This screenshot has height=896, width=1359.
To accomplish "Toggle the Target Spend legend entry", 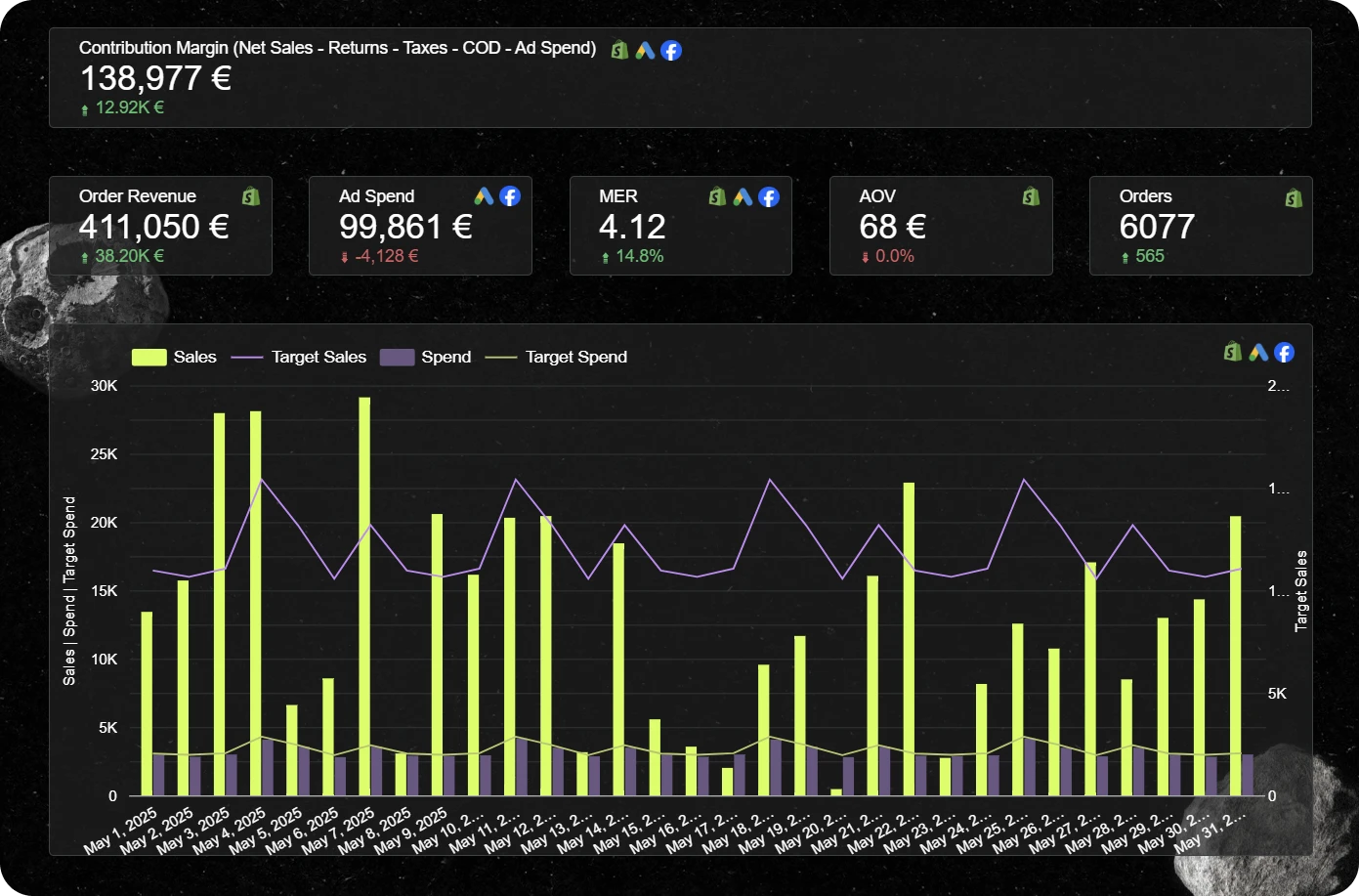I will click(556, 357).
